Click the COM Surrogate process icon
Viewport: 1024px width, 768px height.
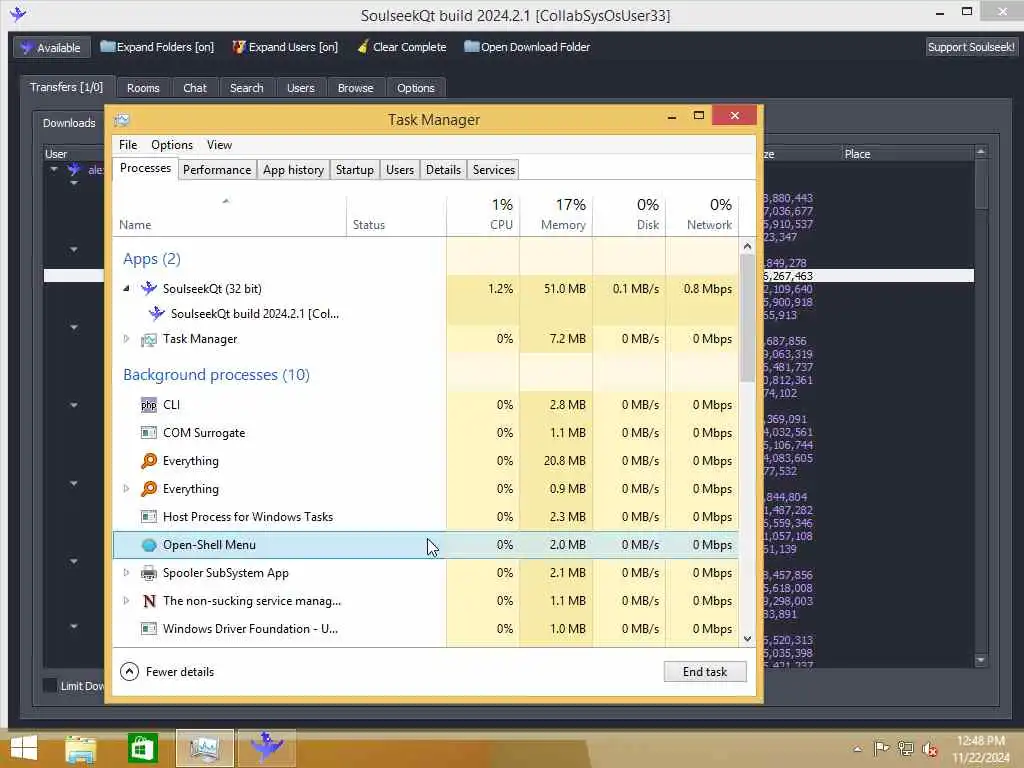pos(149,433)
